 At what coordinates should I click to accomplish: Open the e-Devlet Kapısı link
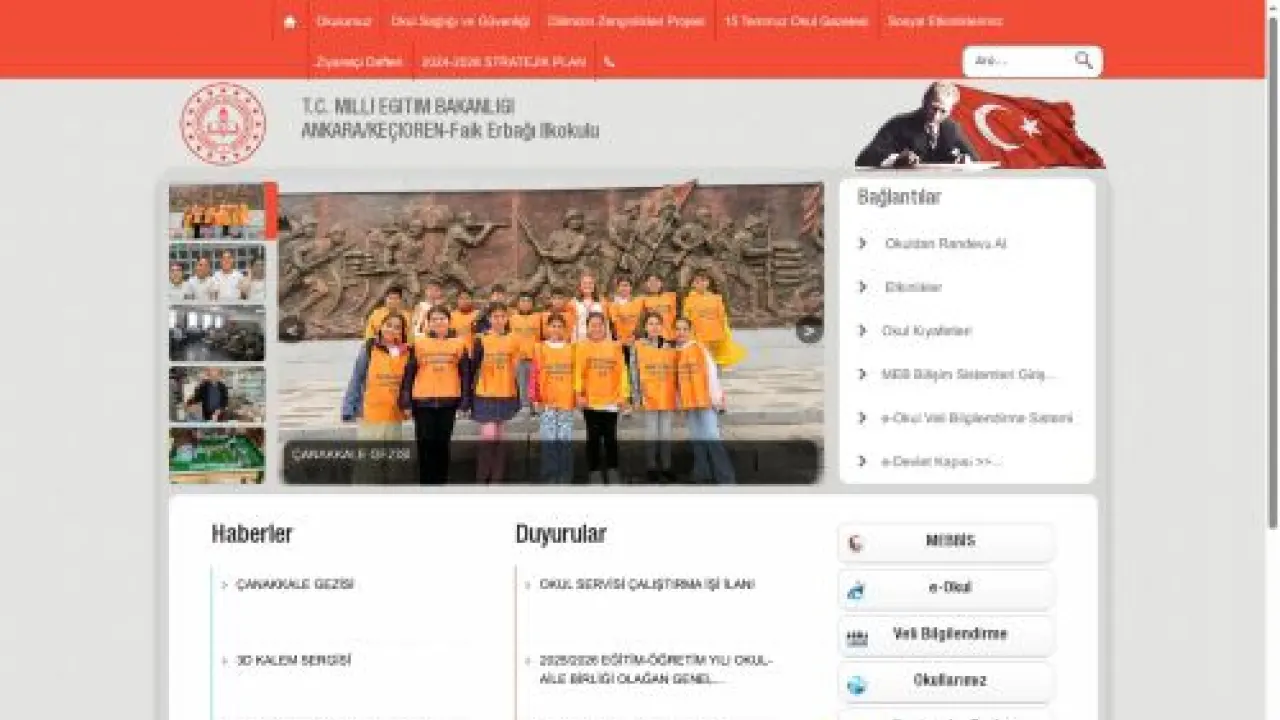942,461
